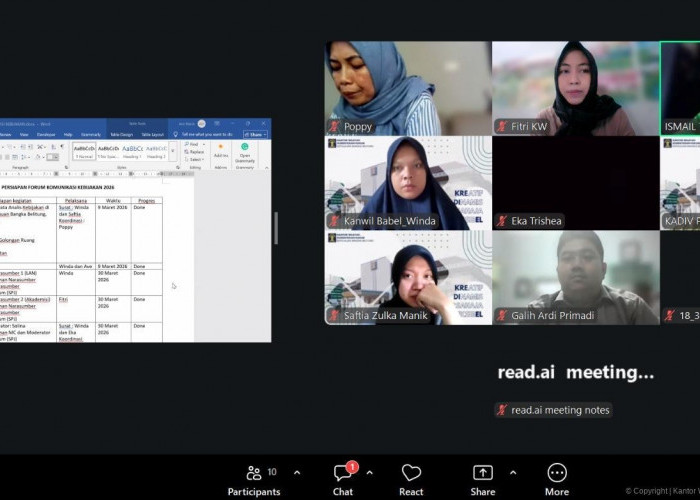Open the Styles pane dialog launcher
Screen dimensions: 700x500
(178, 167)
